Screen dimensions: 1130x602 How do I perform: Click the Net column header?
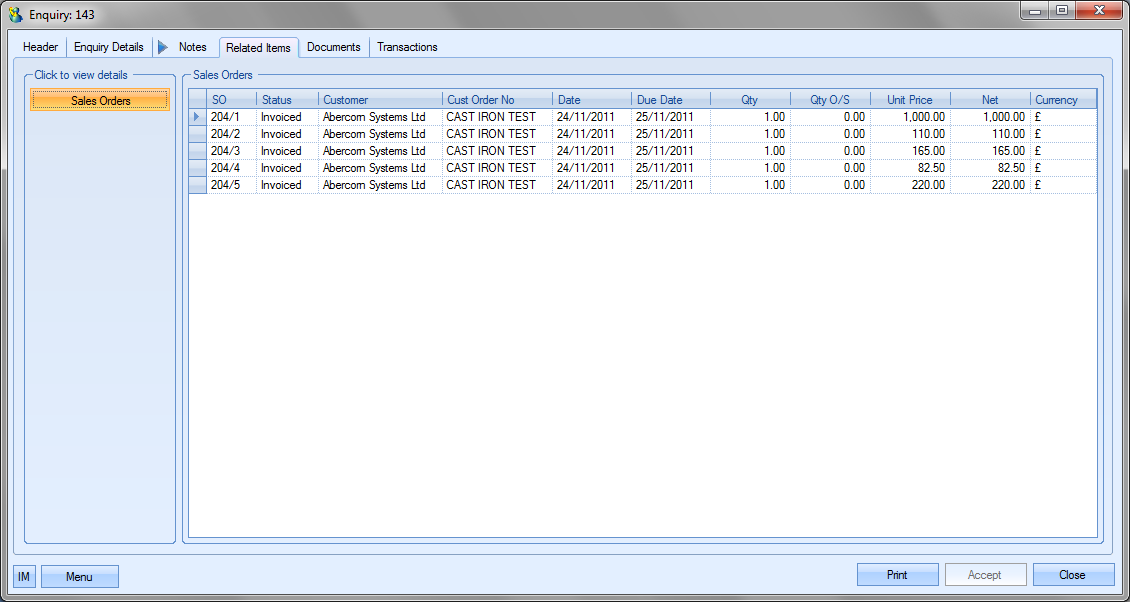coord(990,100)
